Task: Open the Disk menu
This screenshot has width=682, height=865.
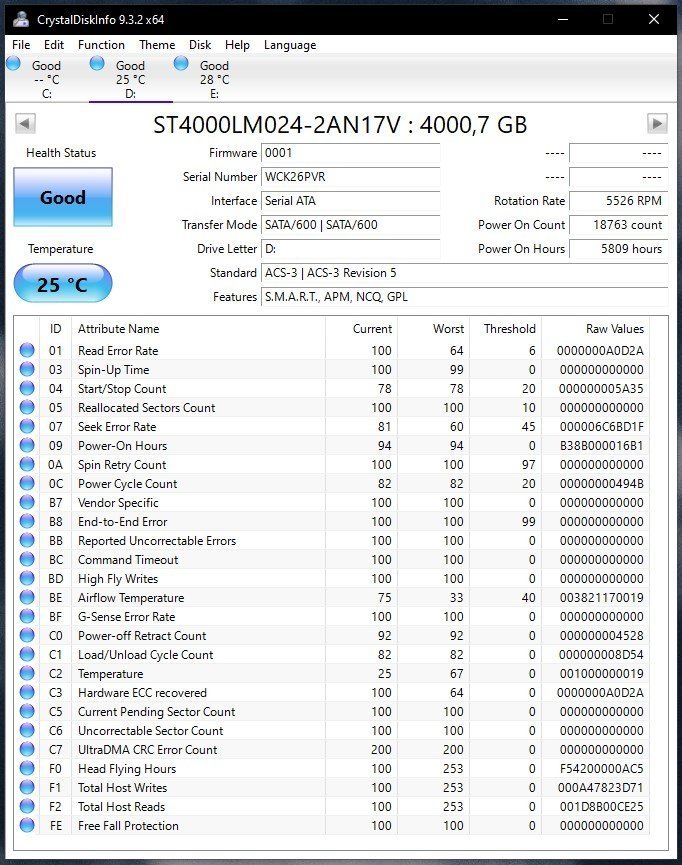Action: [200, 45]
